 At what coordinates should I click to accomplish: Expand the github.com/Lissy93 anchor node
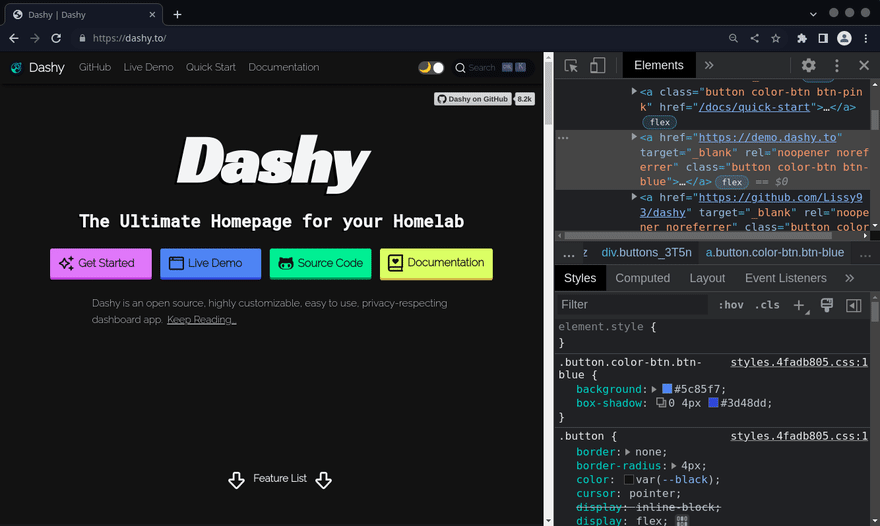point(634,197)
